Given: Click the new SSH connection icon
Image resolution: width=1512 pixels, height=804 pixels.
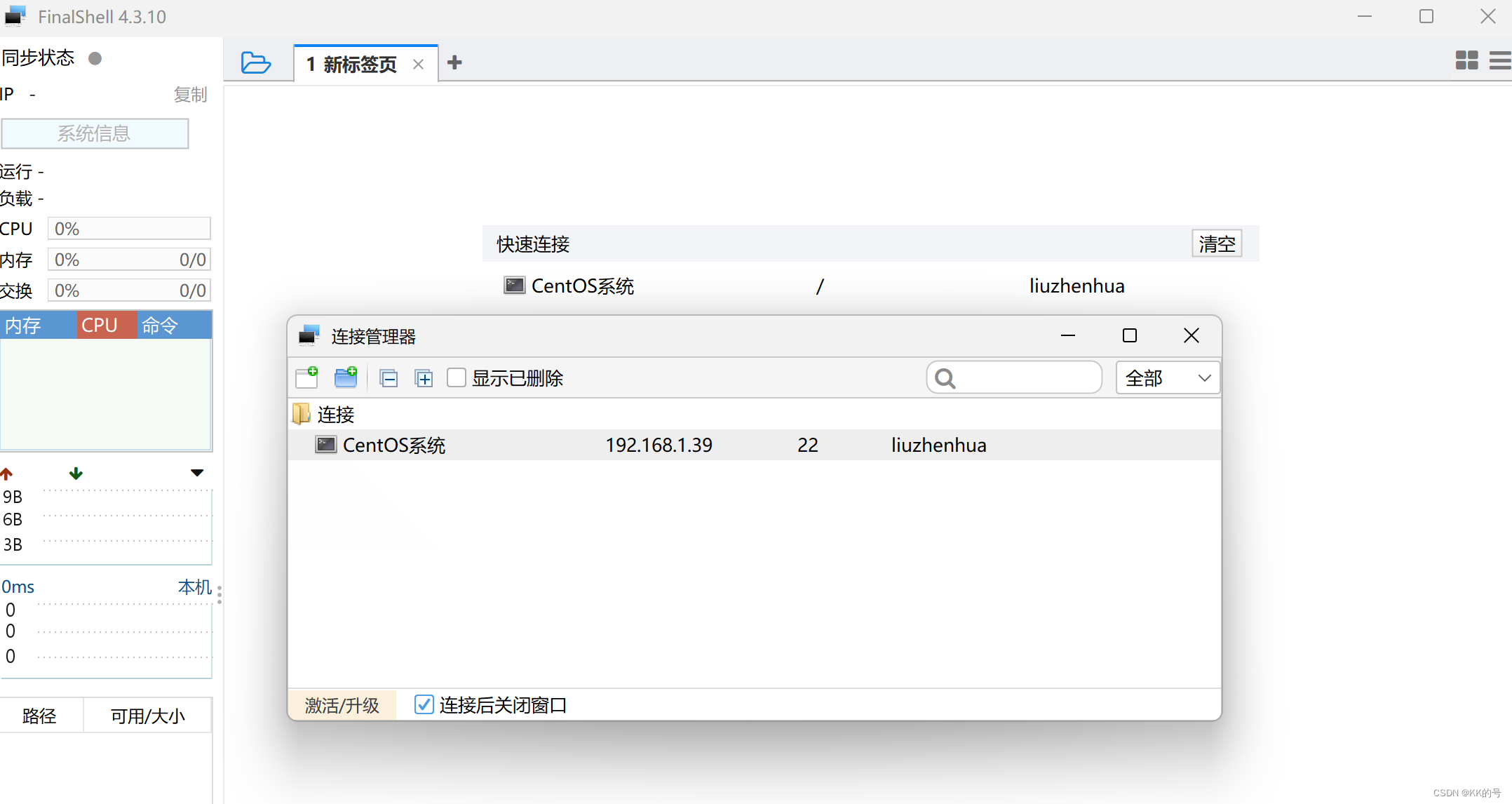Looking at the screenshot, I should pyautogui.click(x=306, y=377).
